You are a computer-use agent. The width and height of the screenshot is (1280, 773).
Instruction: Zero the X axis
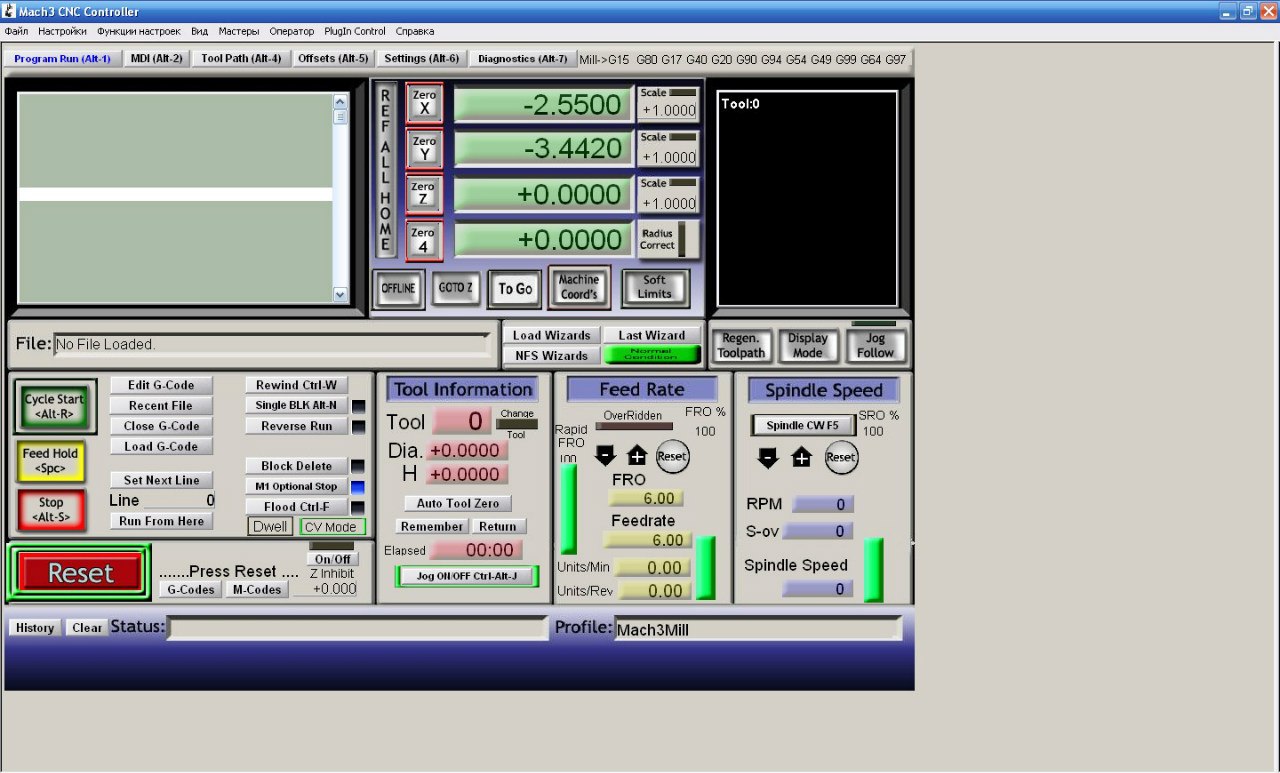click(x=424, y=103)
